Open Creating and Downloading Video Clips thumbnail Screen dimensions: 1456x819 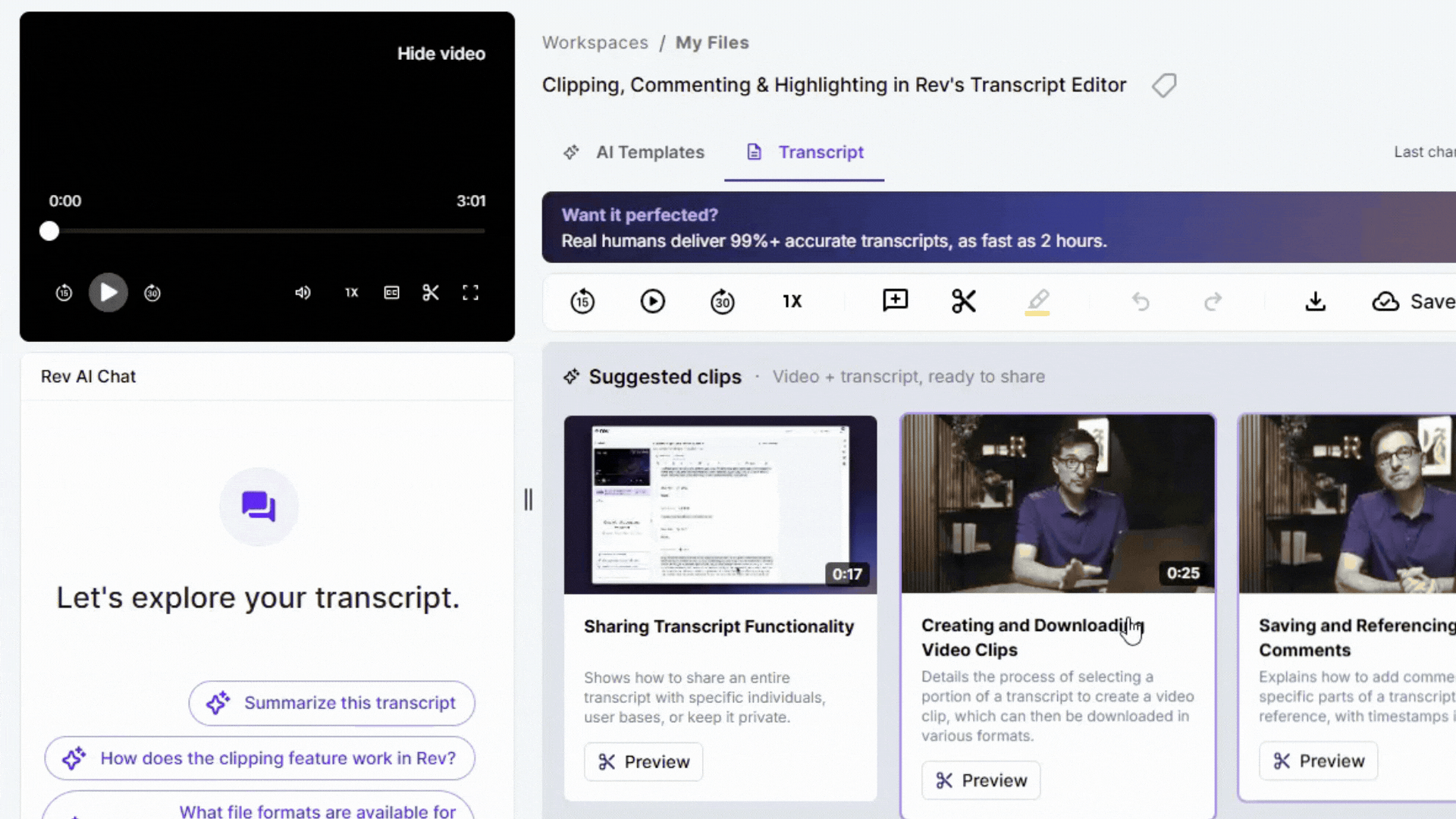tap(1058, 504)
